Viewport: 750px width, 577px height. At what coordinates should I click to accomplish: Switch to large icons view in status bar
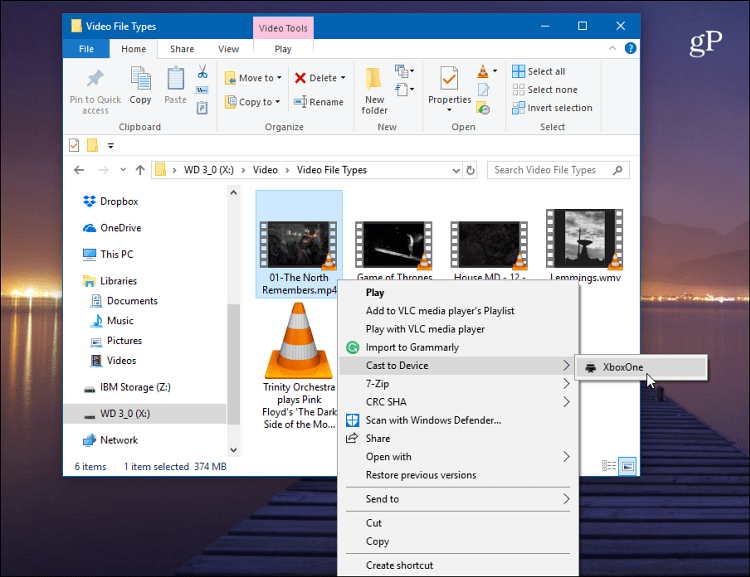click(628, 466)
